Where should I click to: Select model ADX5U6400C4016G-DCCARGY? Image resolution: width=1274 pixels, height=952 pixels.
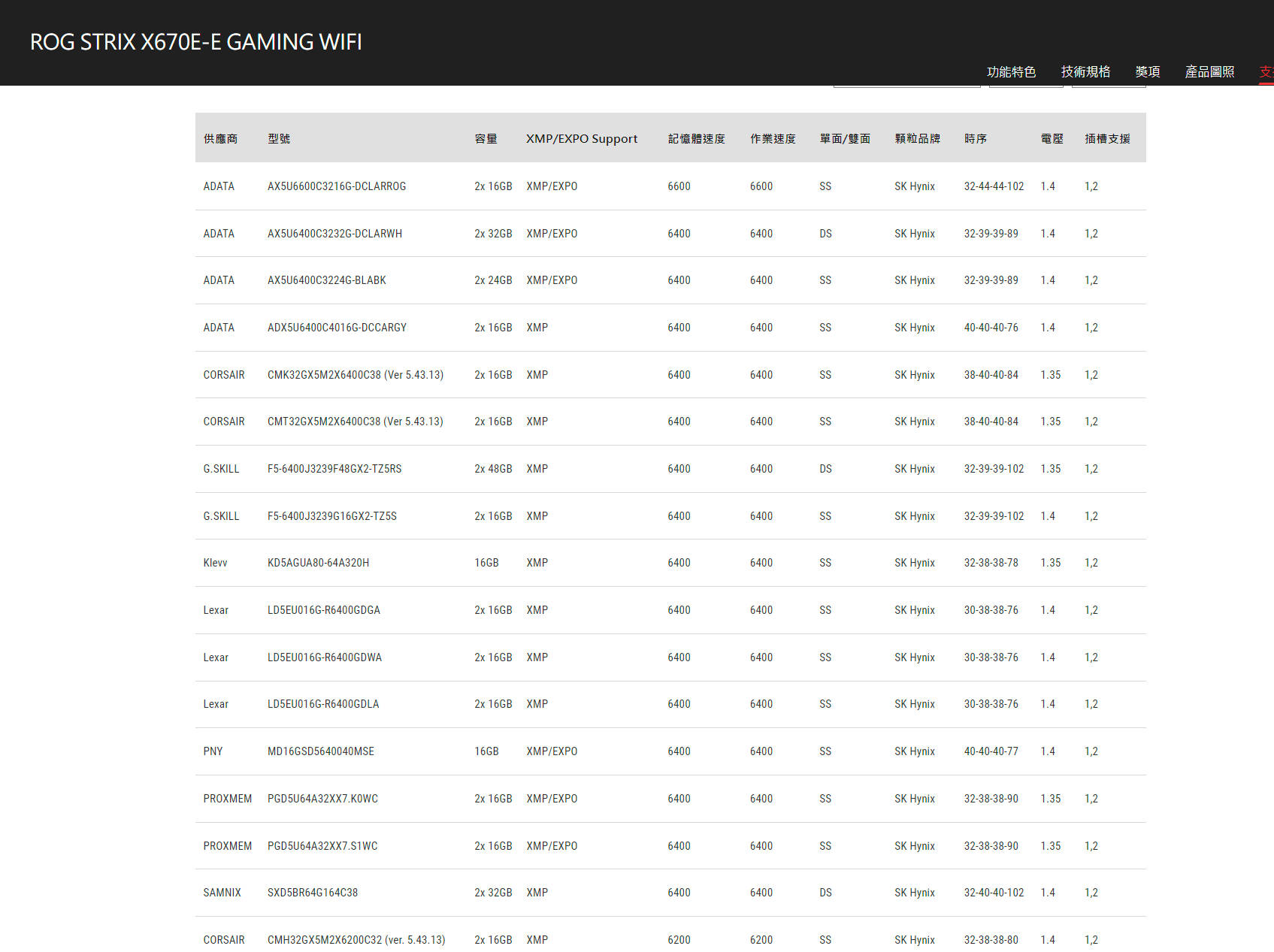[337, 328]
